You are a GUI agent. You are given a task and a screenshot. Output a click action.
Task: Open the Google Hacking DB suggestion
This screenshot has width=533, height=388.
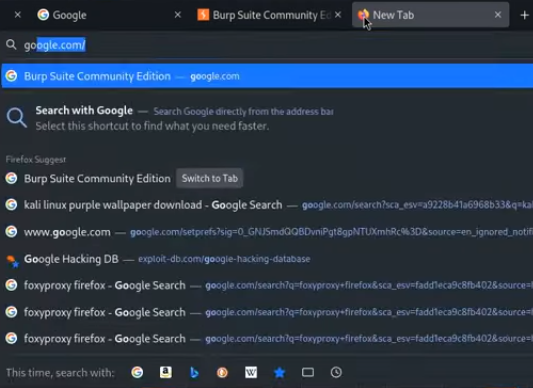[267, 259]
